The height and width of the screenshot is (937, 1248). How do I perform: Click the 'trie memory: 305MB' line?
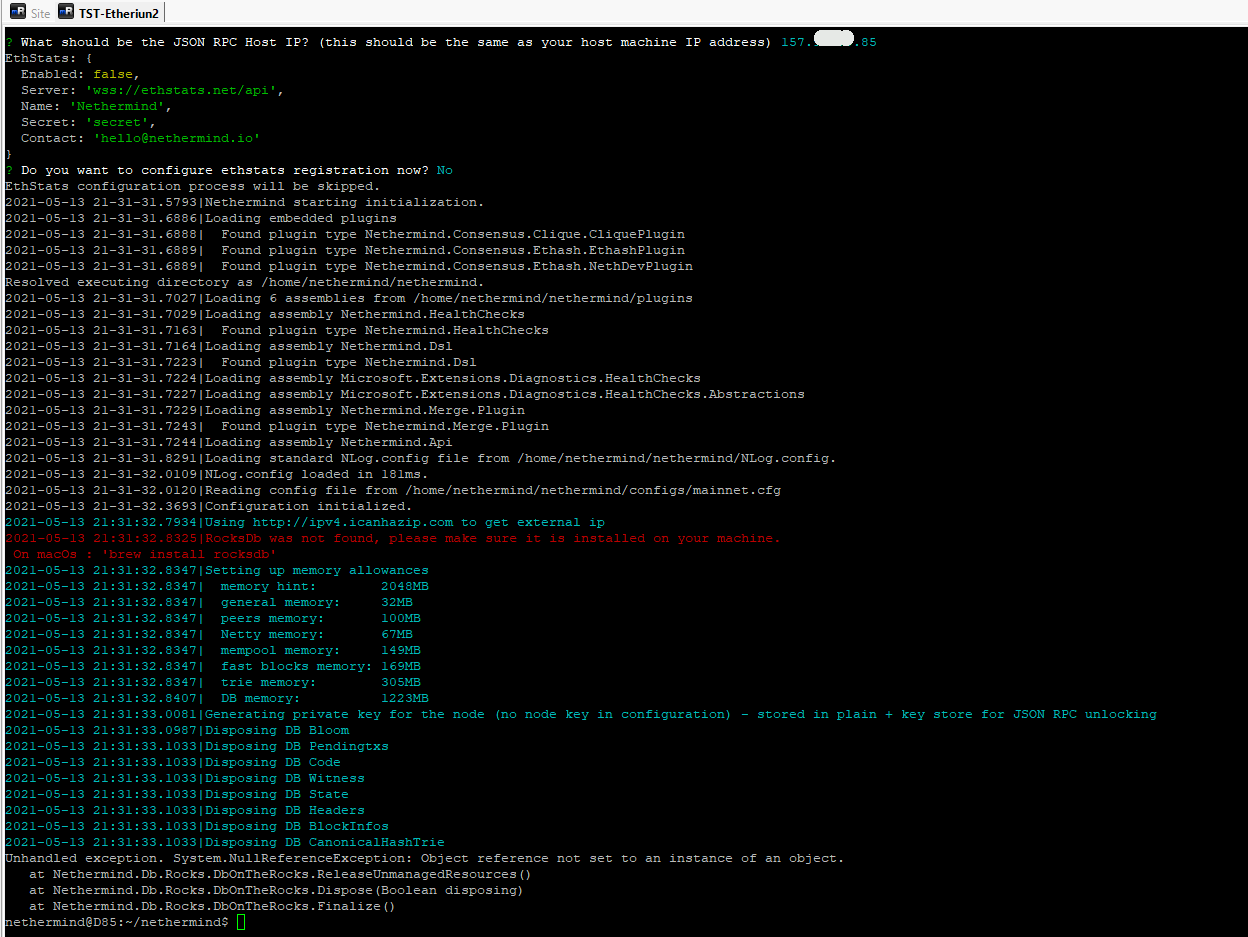tap(213, 682)
